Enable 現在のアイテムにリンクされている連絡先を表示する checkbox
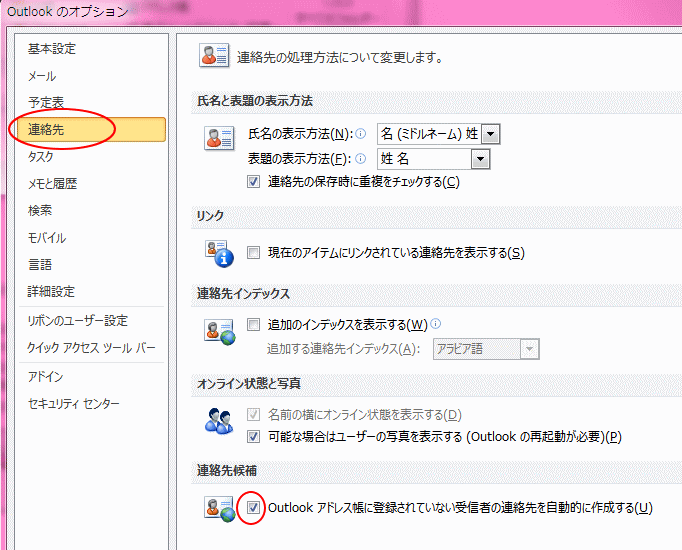Image resolution: width=682 pixels, height=550 pixels. 253,253
